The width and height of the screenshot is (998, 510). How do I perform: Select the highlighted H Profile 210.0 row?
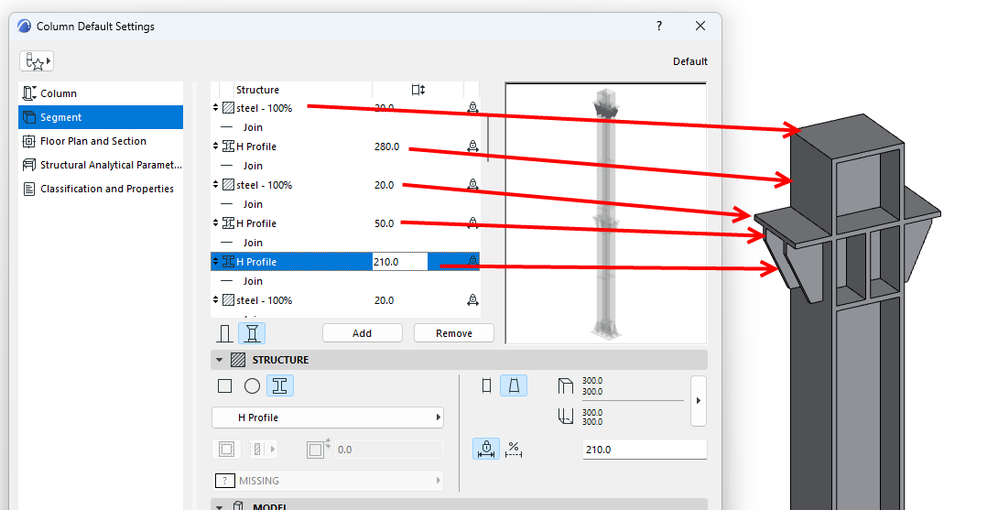tap(345, 262)
